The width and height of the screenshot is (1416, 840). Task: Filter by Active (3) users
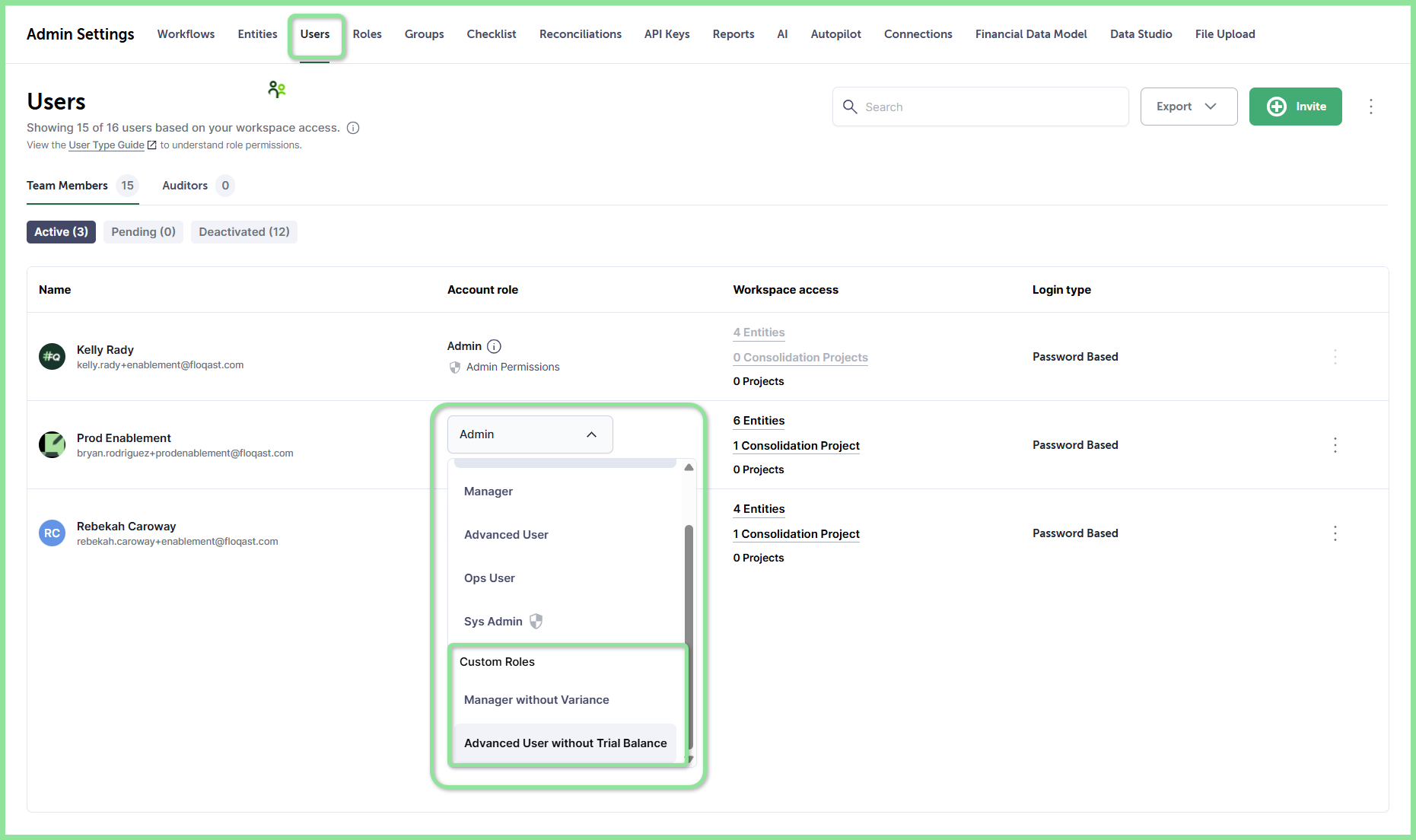[x=61, y=232]
